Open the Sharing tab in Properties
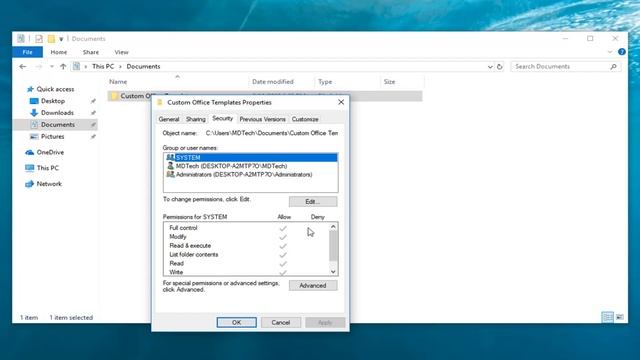Screen dimensions: 640x360 coord(196,119)
